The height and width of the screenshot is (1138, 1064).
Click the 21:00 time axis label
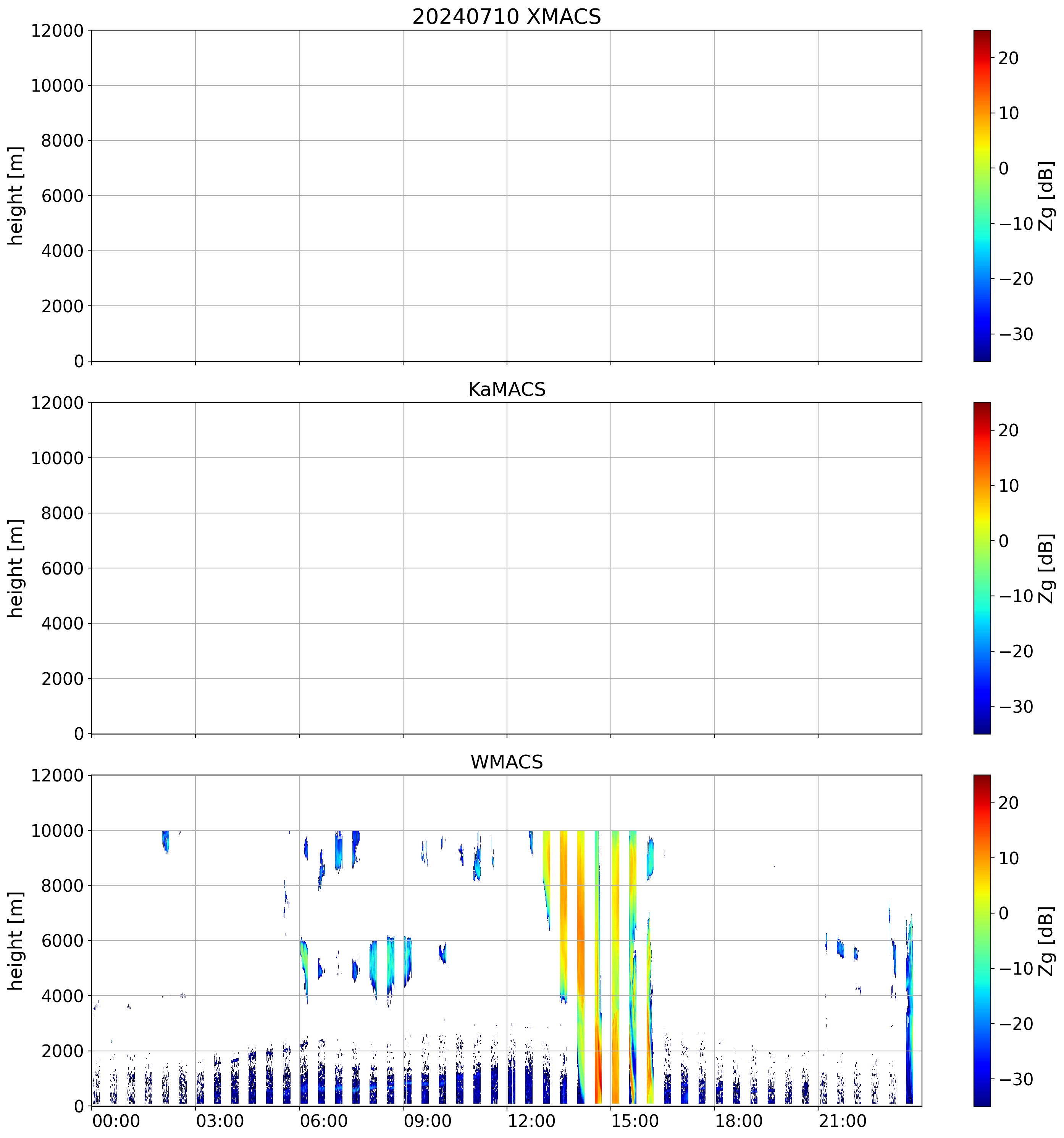[x=842, y=1120]
